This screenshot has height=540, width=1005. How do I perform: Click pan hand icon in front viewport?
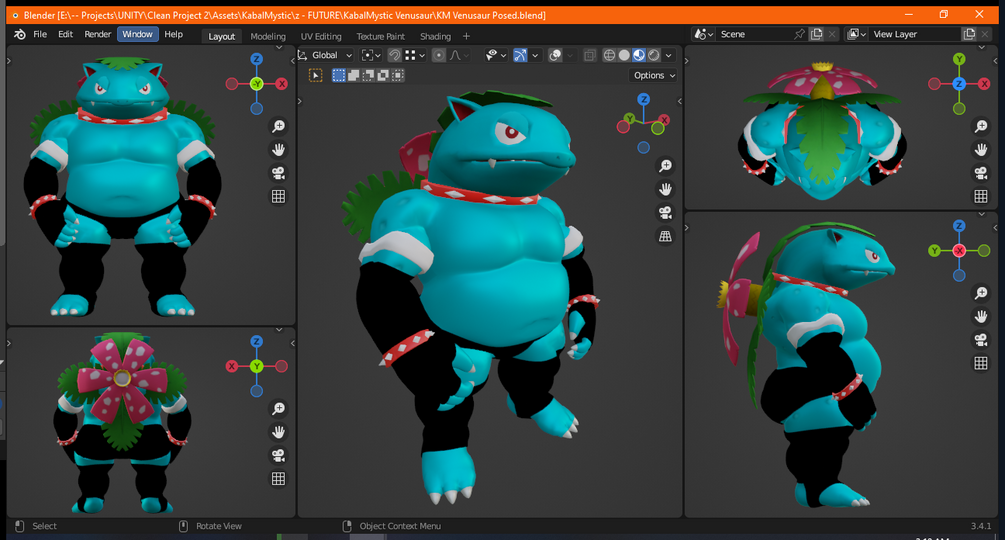coord(278,150)
